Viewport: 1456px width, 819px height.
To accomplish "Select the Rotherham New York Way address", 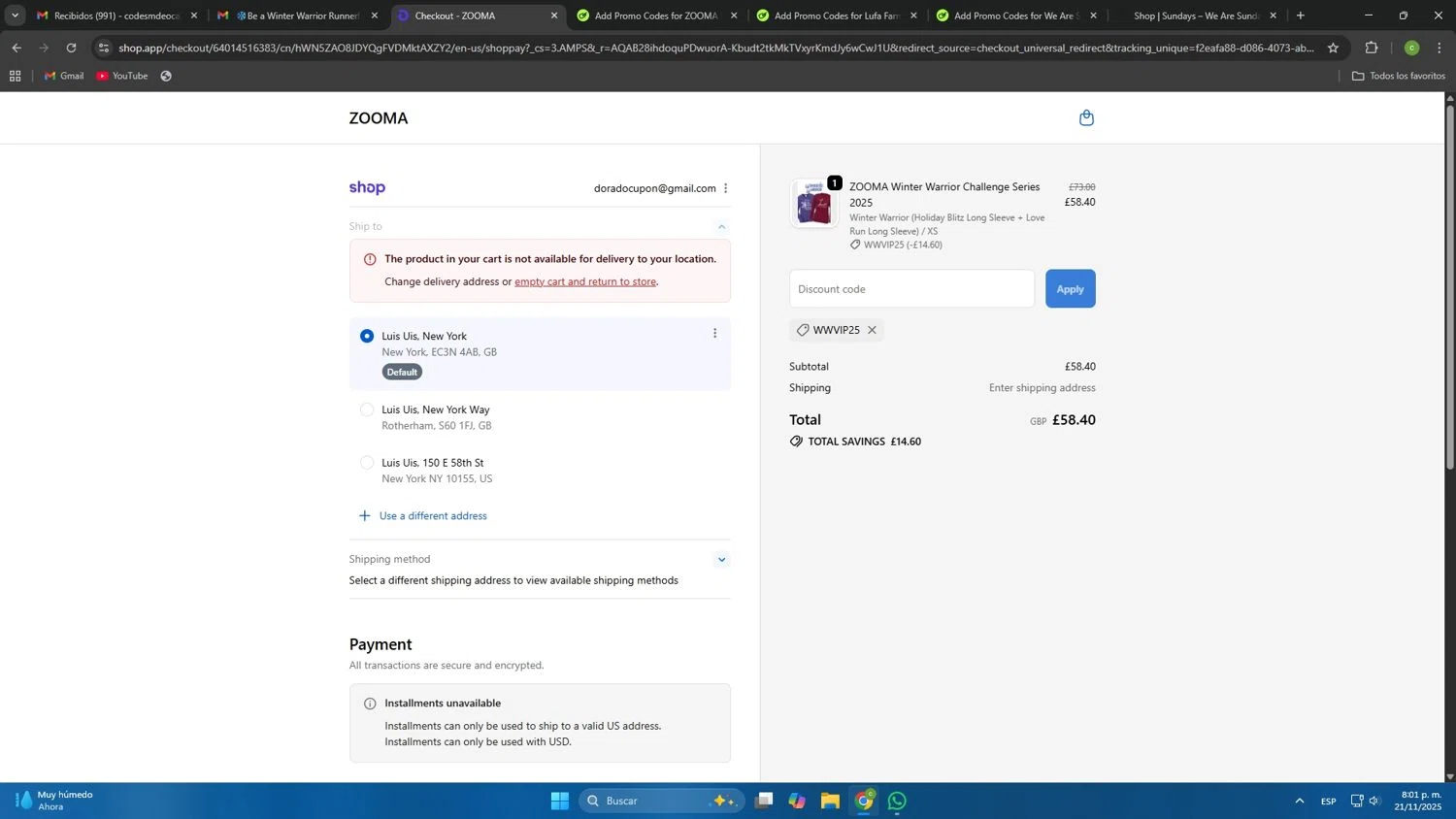I will click(367, 409).
